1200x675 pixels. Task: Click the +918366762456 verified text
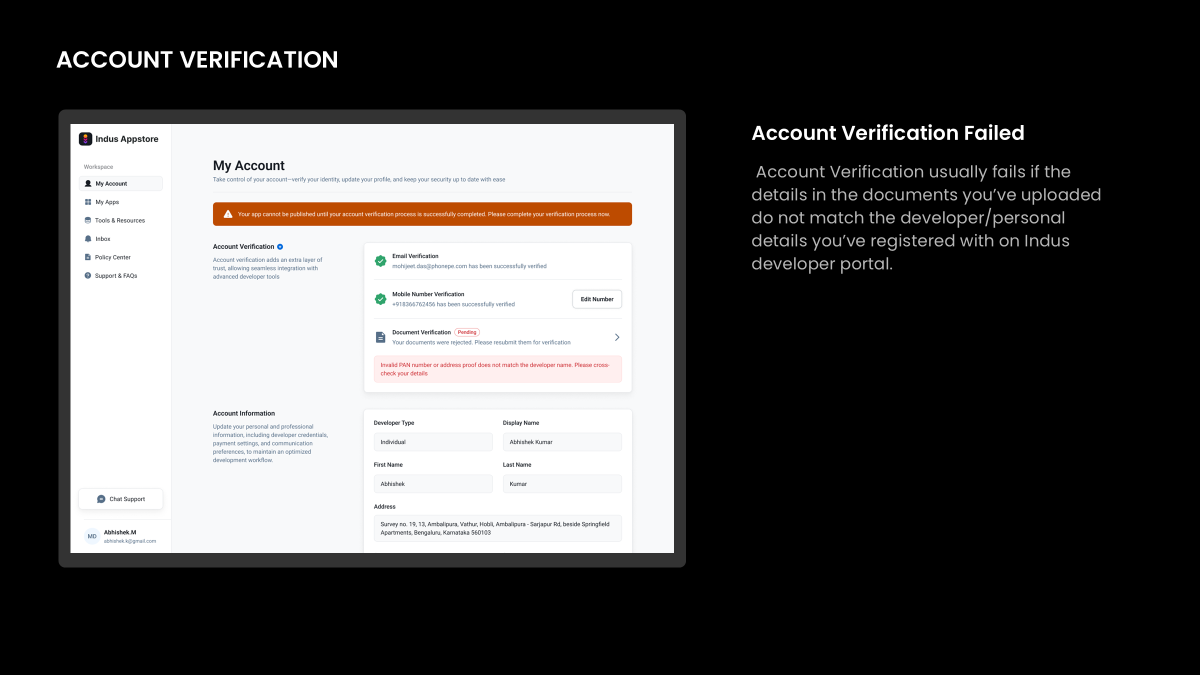[x=453, y=304]
